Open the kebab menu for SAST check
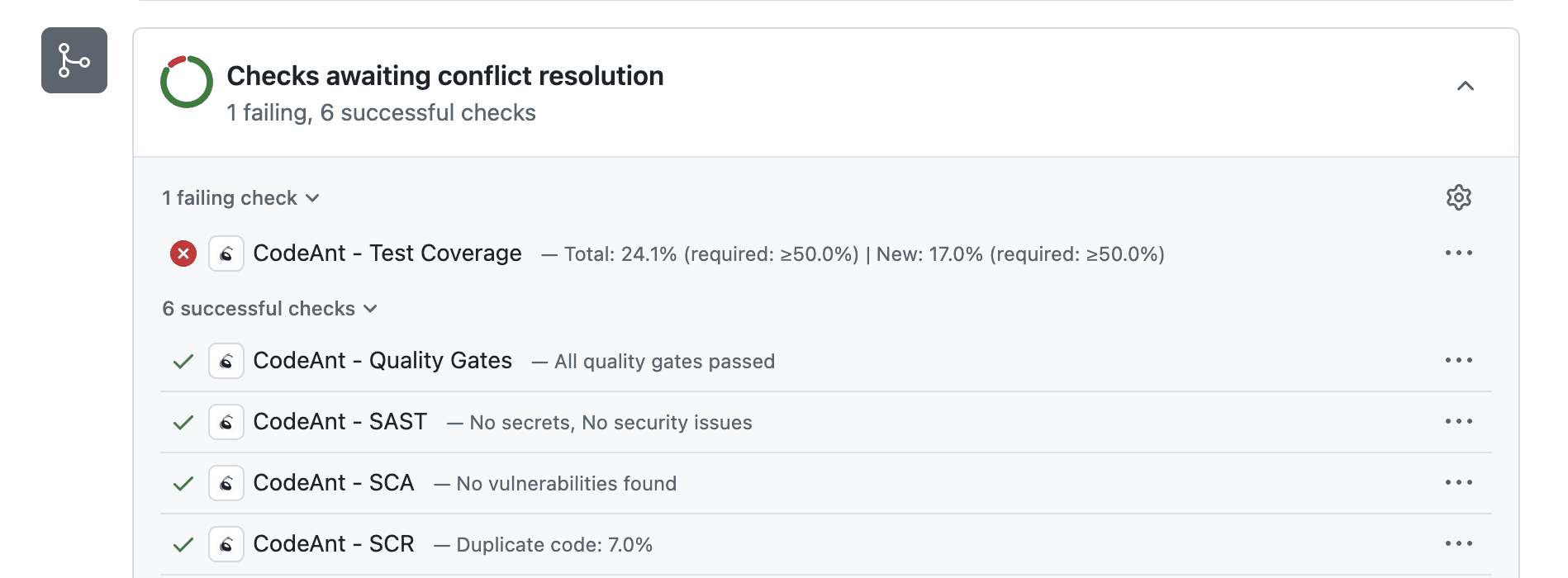 pos(1459,421)
